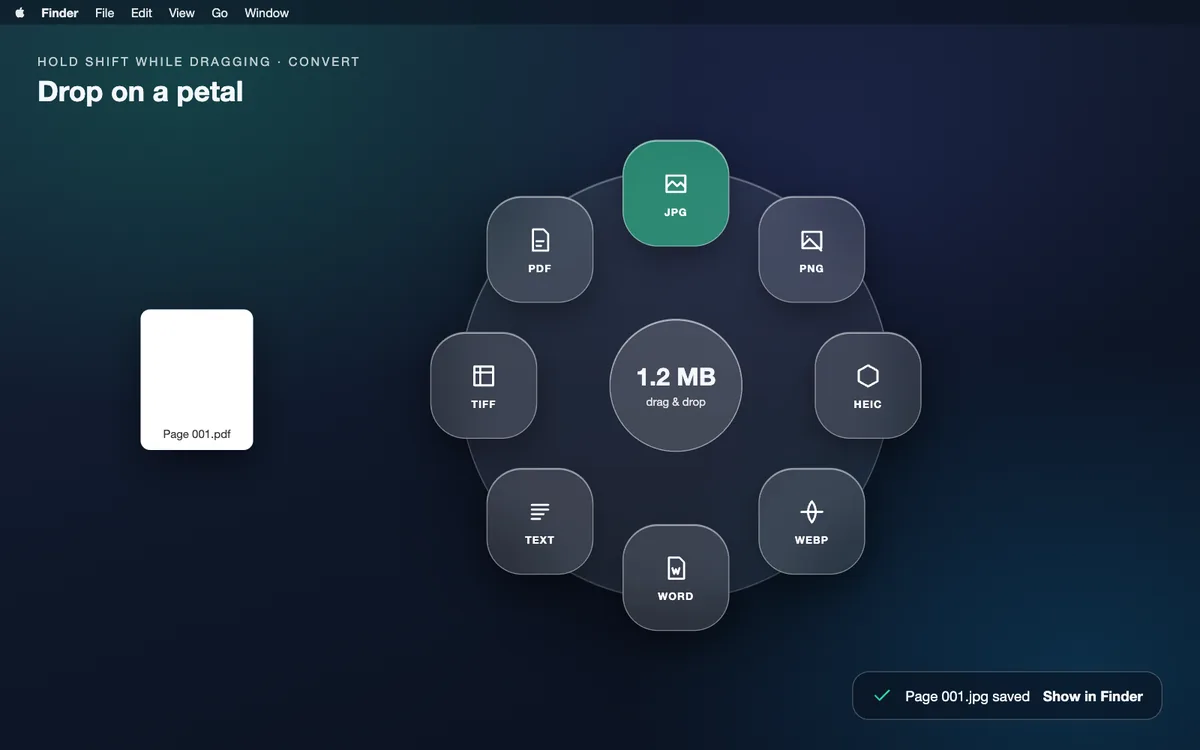Image resolution: width=1200 pixels, height=750 pixels.
Task: Select the WEBP conversion petal
Action: 812,521
